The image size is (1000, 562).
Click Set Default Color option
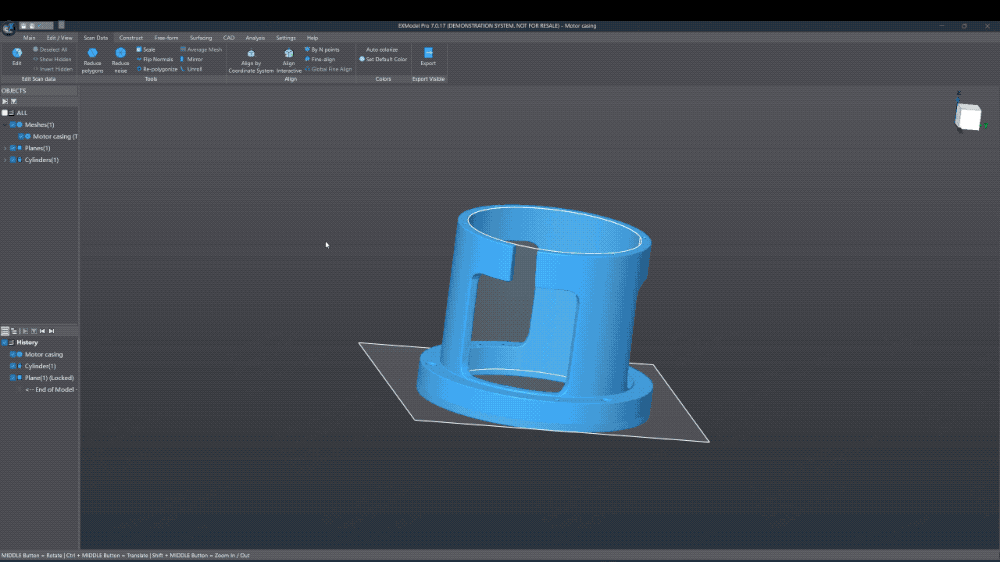[x=385, y=59]
